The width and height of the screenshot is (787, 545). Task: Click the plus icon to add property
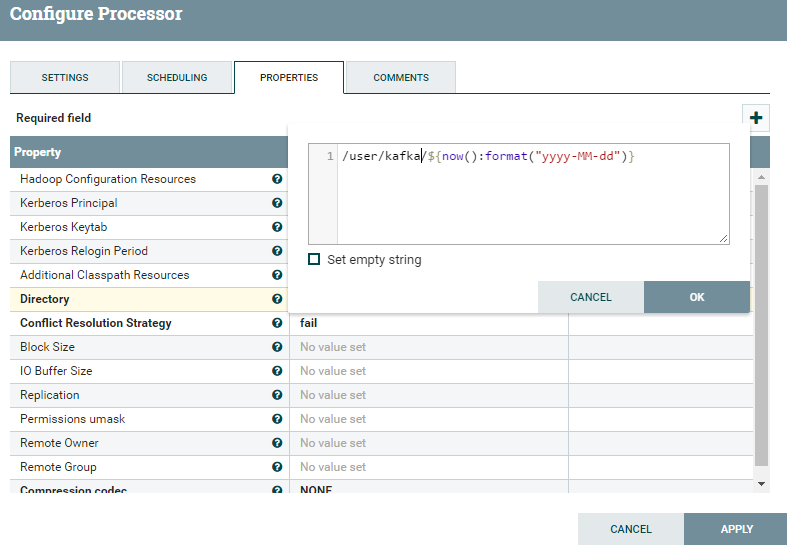point(756,118)
